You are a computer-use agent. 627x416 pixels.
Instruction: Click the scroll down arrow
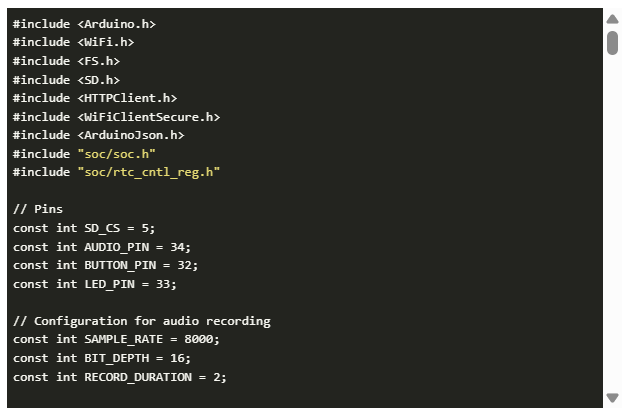click(x=612, y=398)
